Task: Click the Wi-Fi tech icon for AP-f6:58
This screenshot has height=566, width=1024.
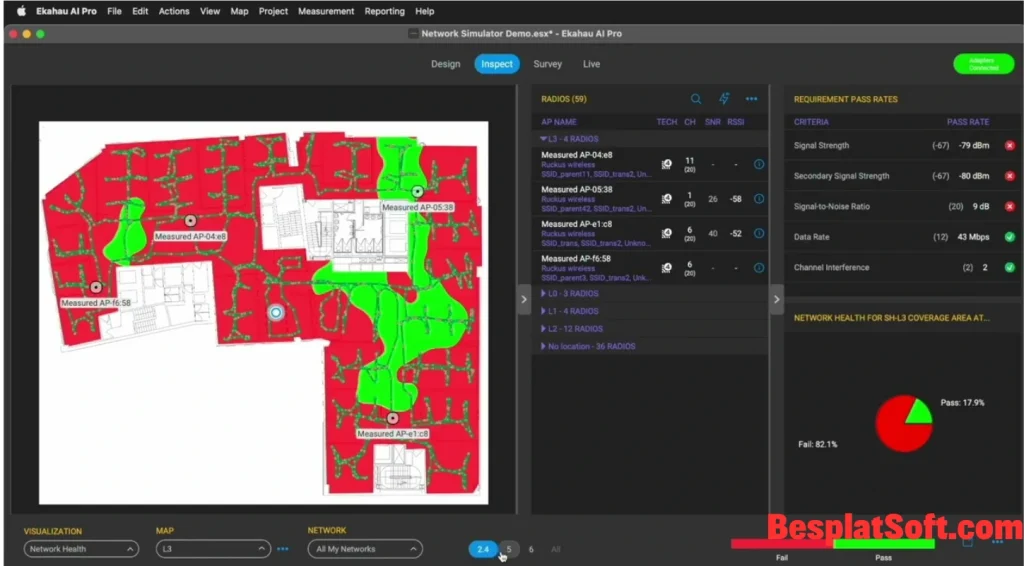Action: tap(666, 268)
